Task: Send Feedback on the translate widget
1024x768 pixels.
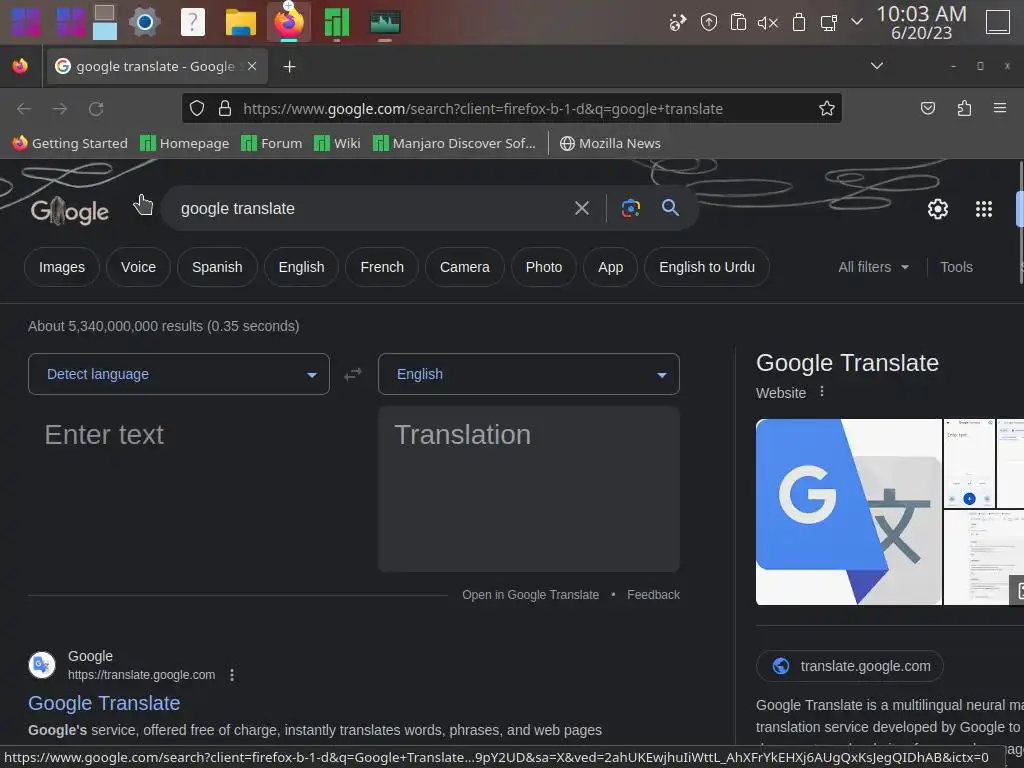Action: [x=653, y=595]
